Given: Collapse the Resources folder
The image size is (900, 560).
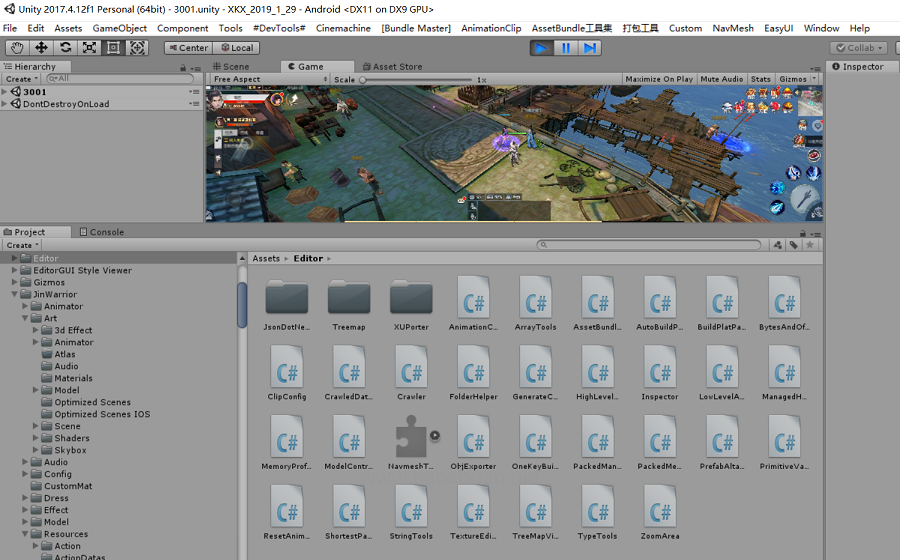Looking at the screenshot, I should click(x=25, y=534).
